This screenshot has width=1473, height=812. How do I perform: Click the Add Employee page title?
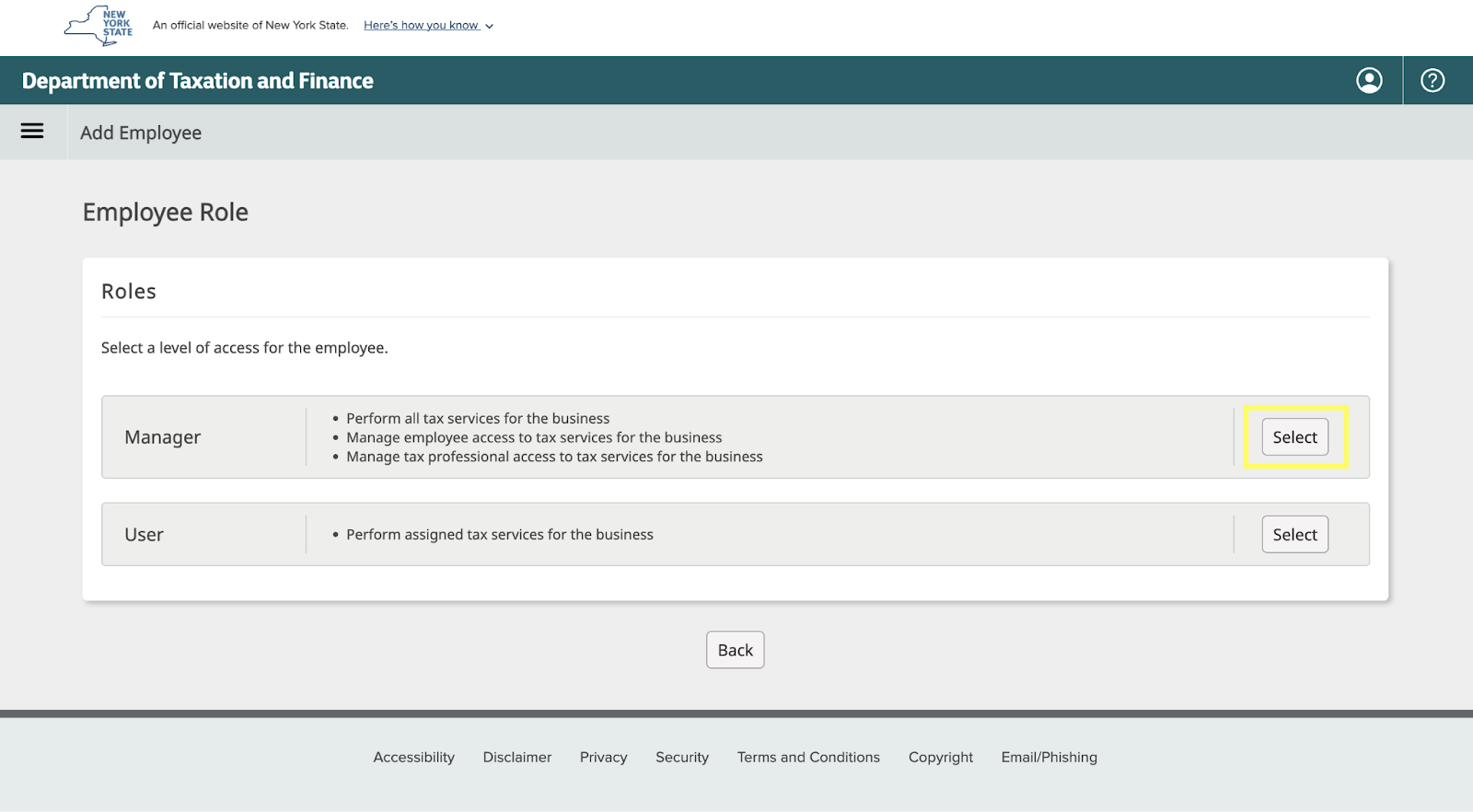[141, 133]
